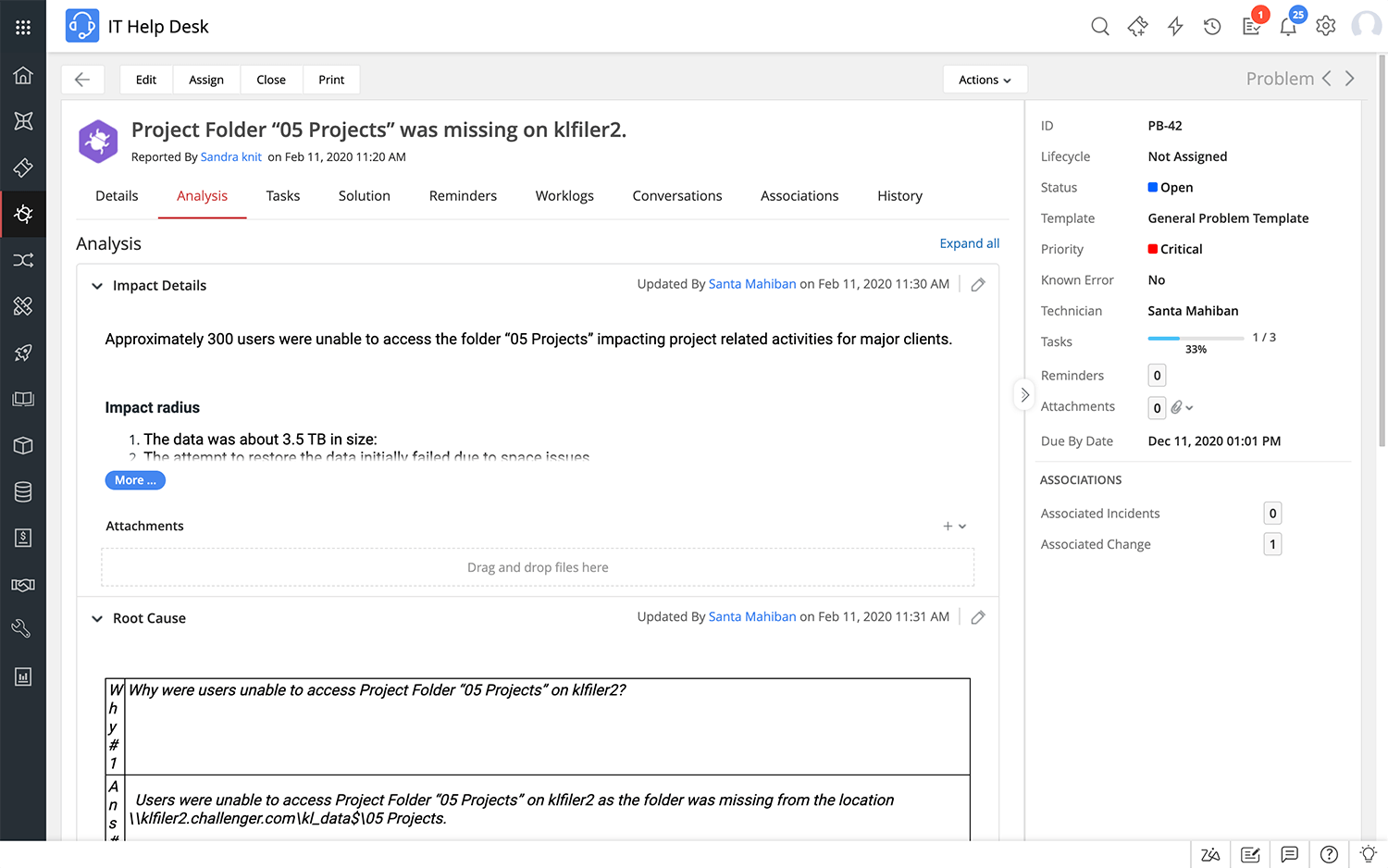The width and height of the screenshot is (1388, 868).
Task: Click the Edit button
Action: tap(146, 80)
